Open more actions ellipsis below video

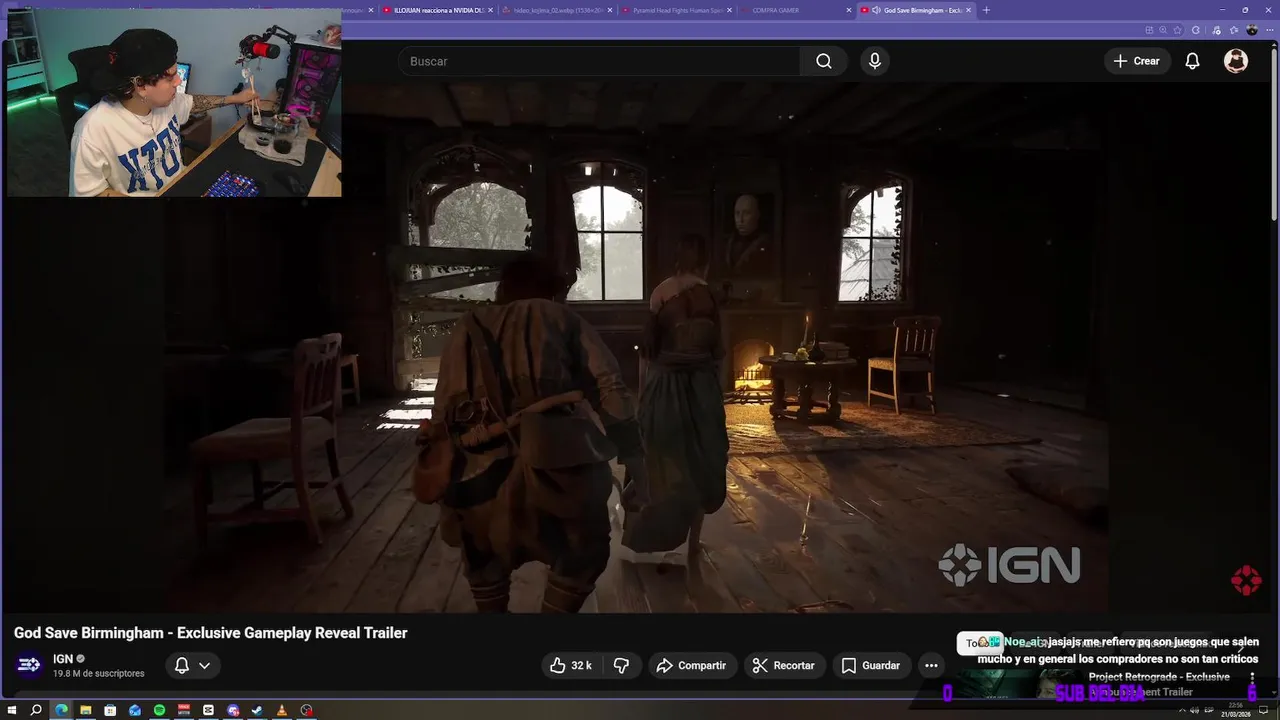coord(931,665)
